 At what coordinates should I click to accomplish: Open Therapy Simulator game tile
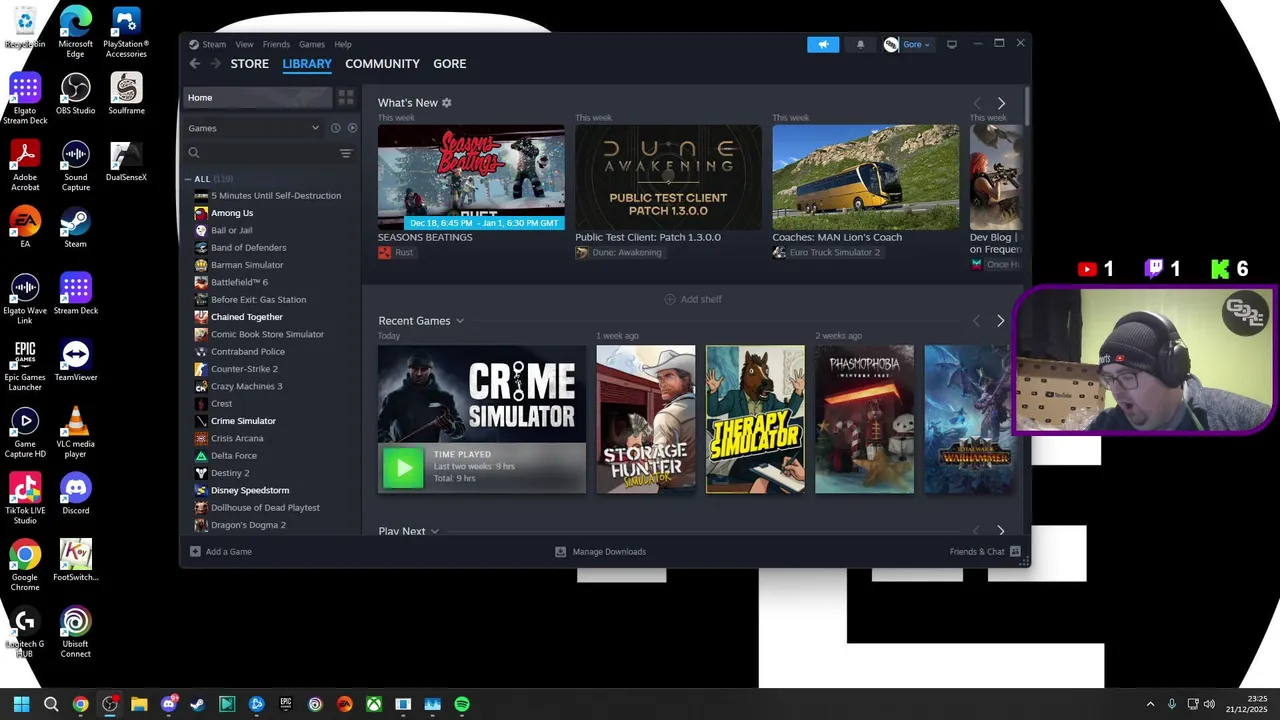755,419
